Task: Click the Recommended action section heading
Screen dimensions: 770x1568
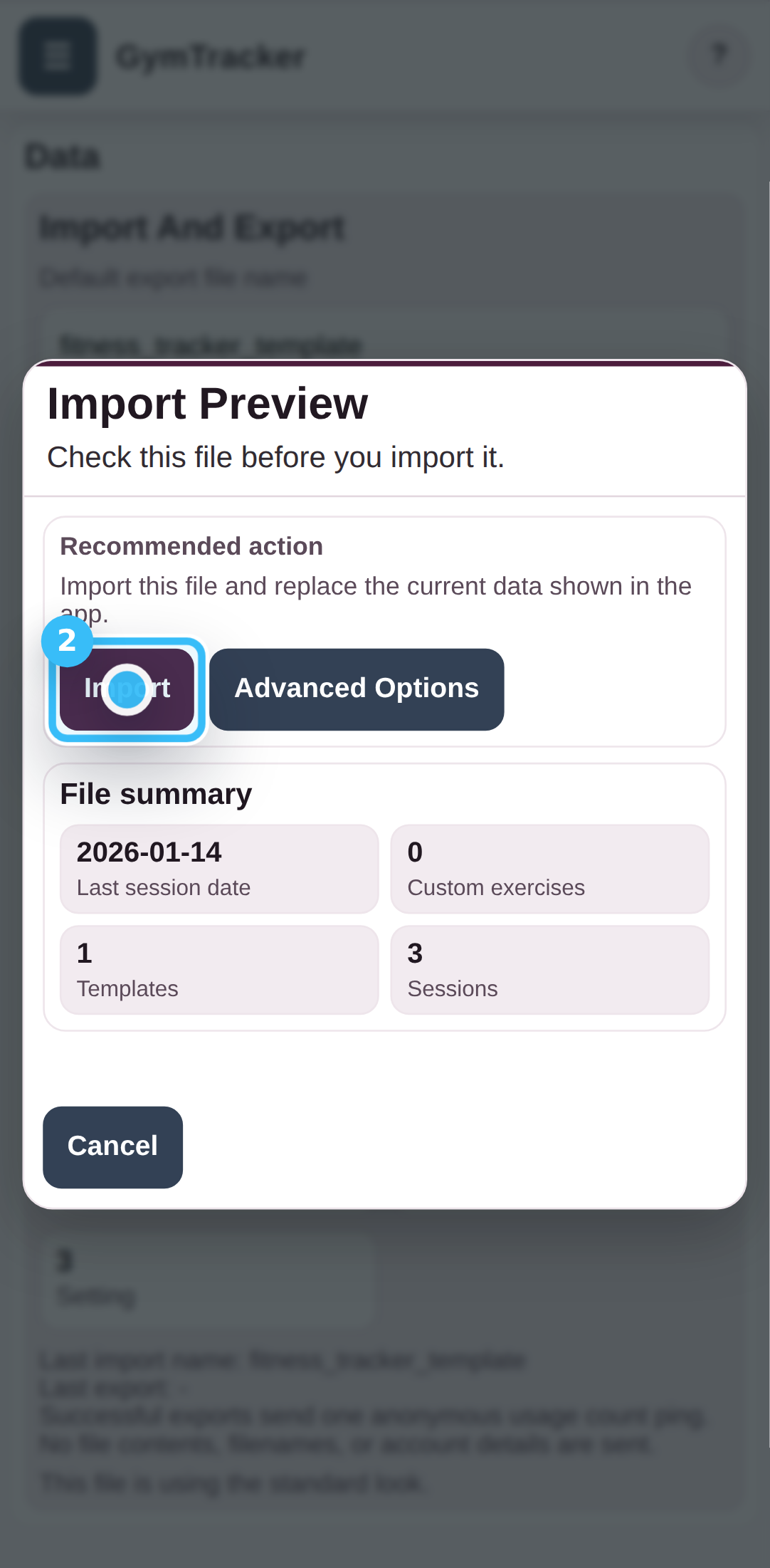Action: [191, 545]
